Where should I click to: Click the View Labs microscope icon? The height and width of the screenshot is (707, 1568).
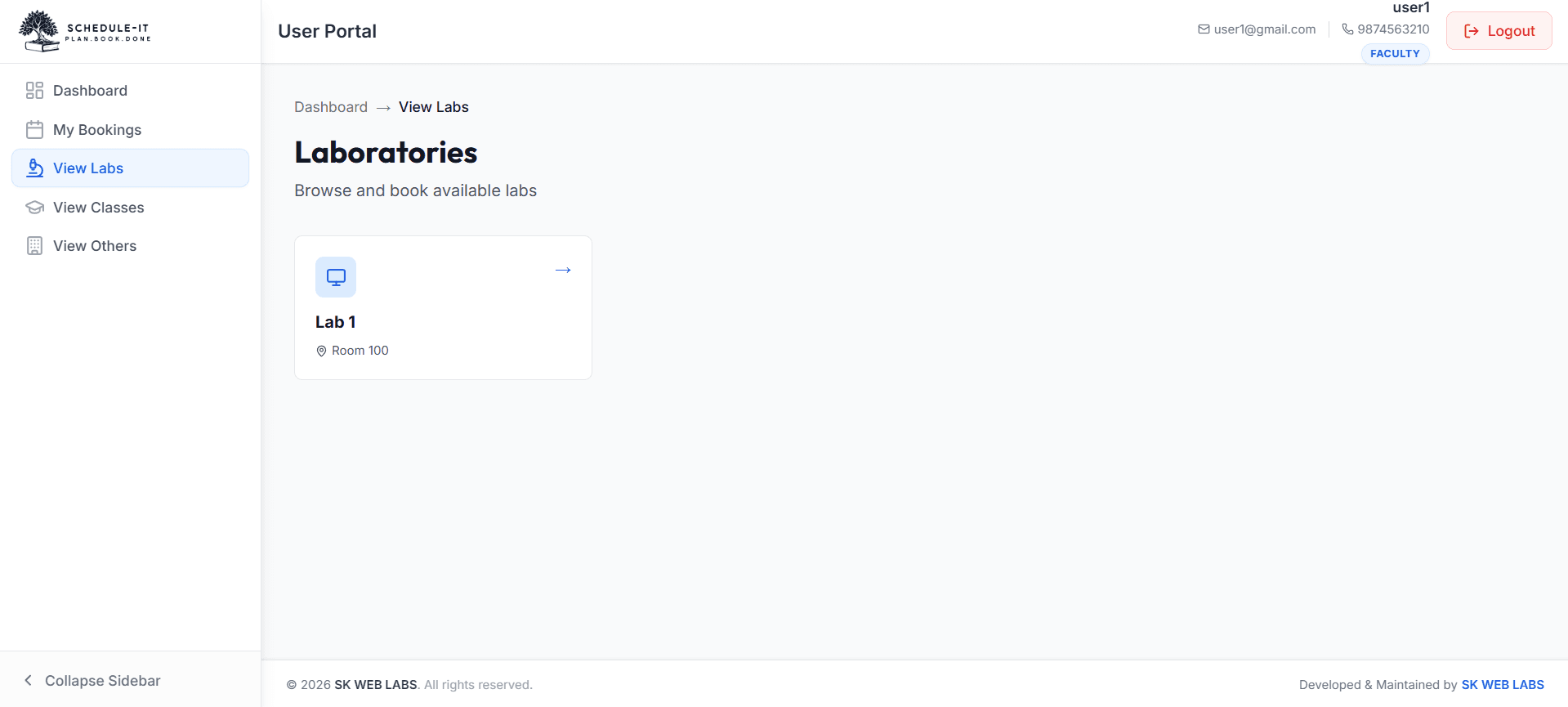(34, 168)
